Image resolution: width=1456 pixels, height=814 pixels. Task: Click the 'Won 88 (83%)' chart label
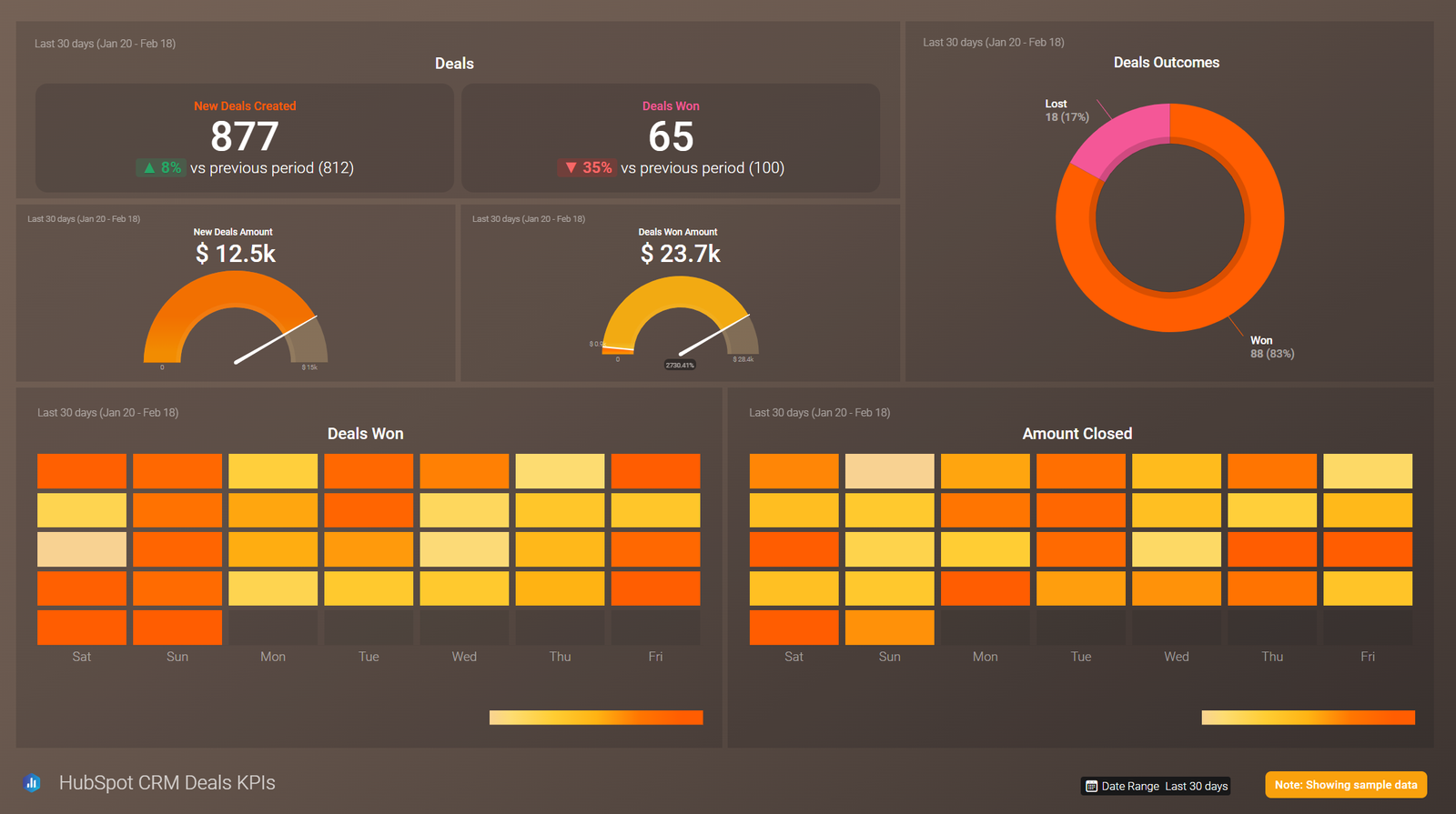[x=1271, y=347]
